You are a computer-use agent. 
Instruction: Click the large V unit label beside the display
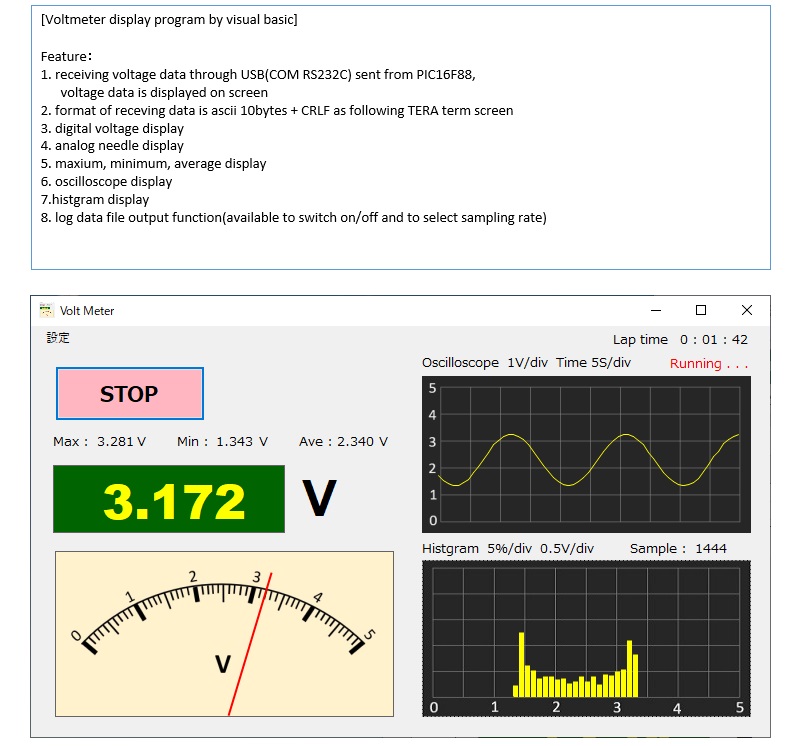pyautogui.click(x=319, y=499)
